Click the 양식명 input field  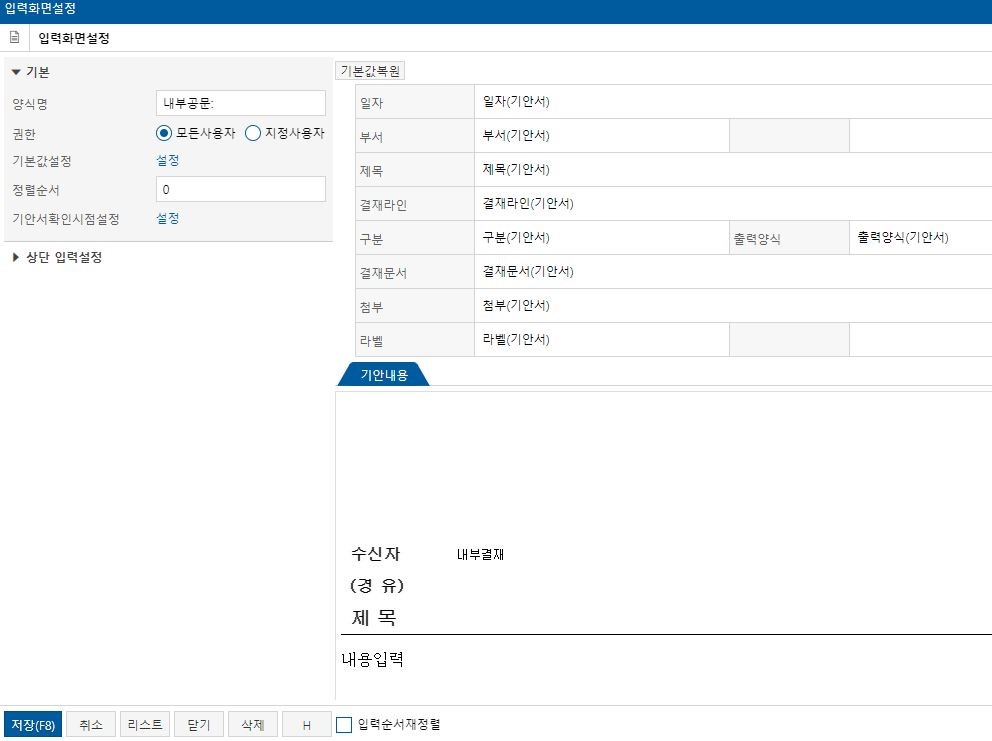pyautogui.click(x=240, y=103)
